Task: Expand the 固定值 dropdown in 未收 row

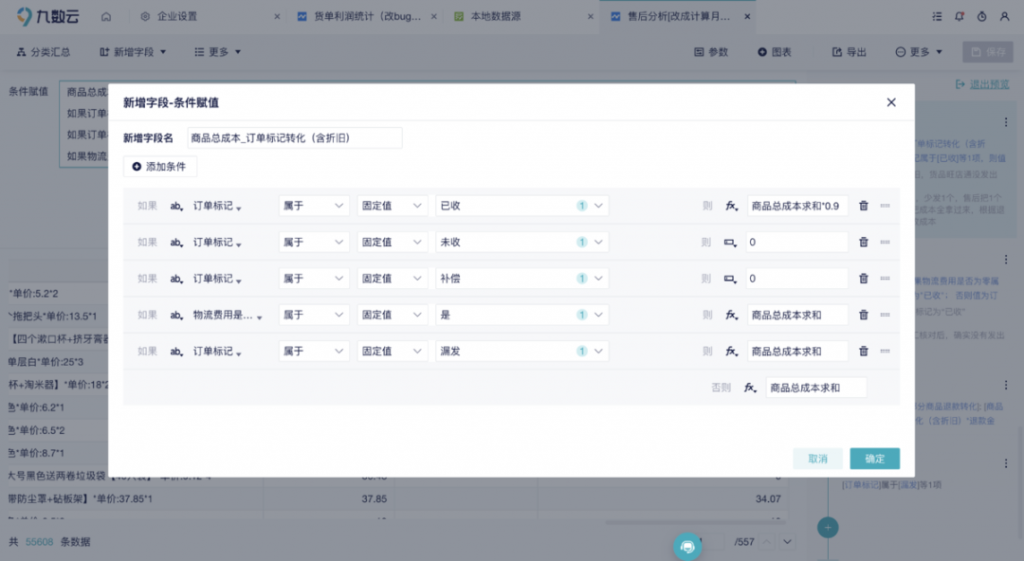Action: tap(392, 242)
